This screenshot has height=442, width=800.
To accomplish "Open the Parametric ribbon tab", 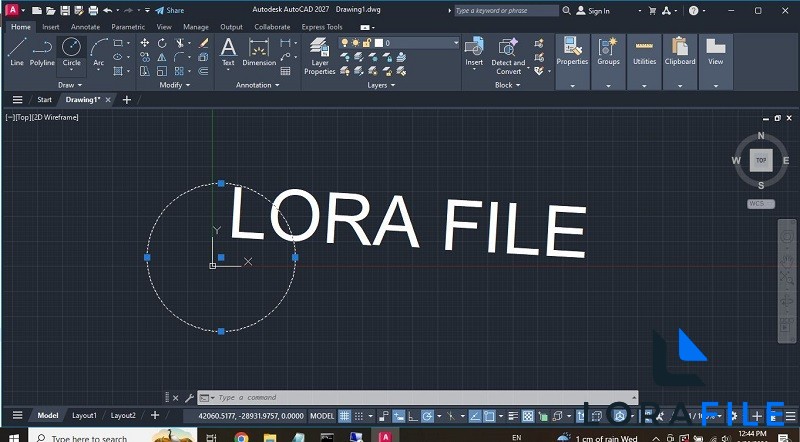I will [128, 27].
